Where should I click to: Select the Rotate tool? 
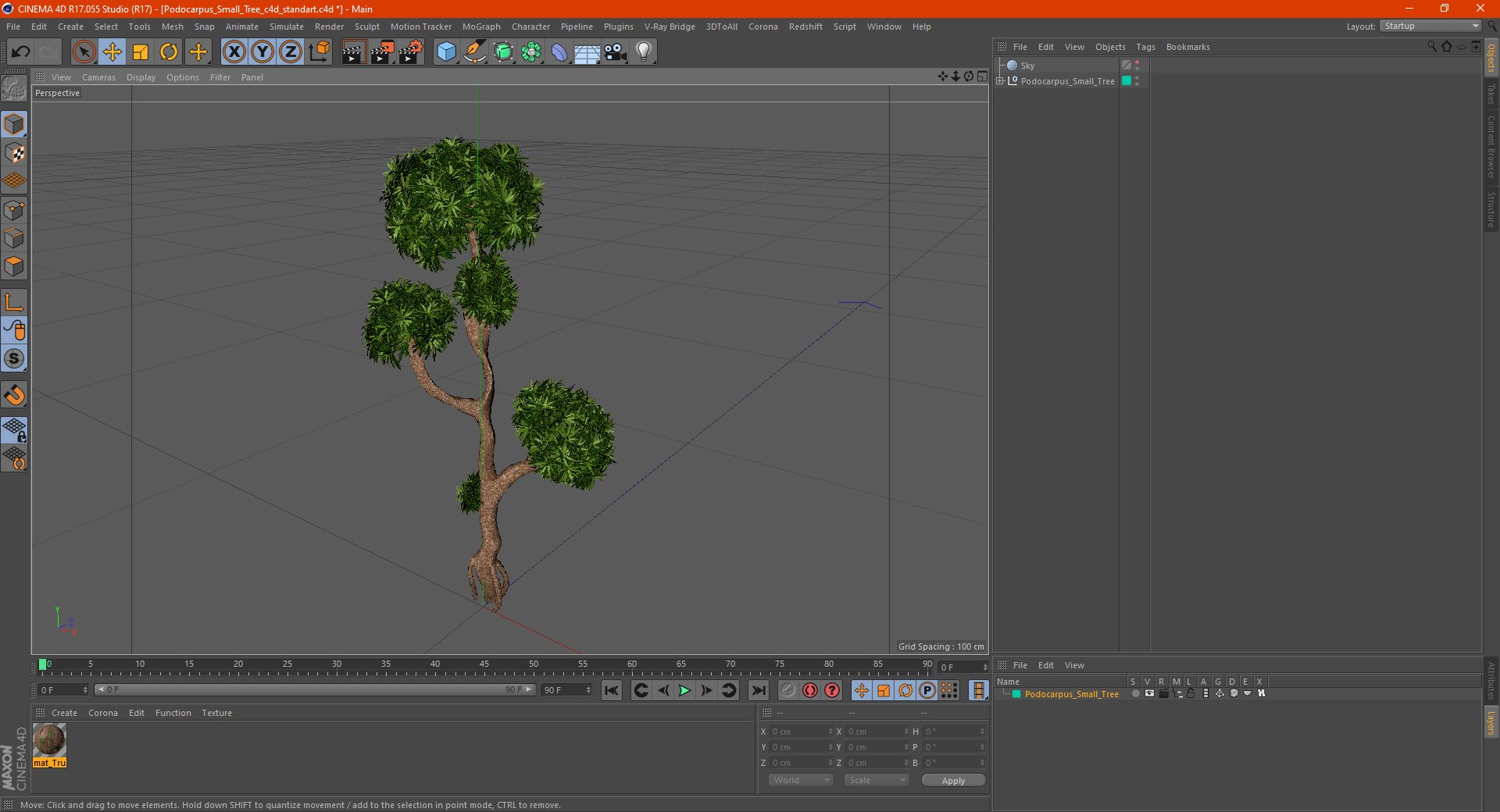169,52
